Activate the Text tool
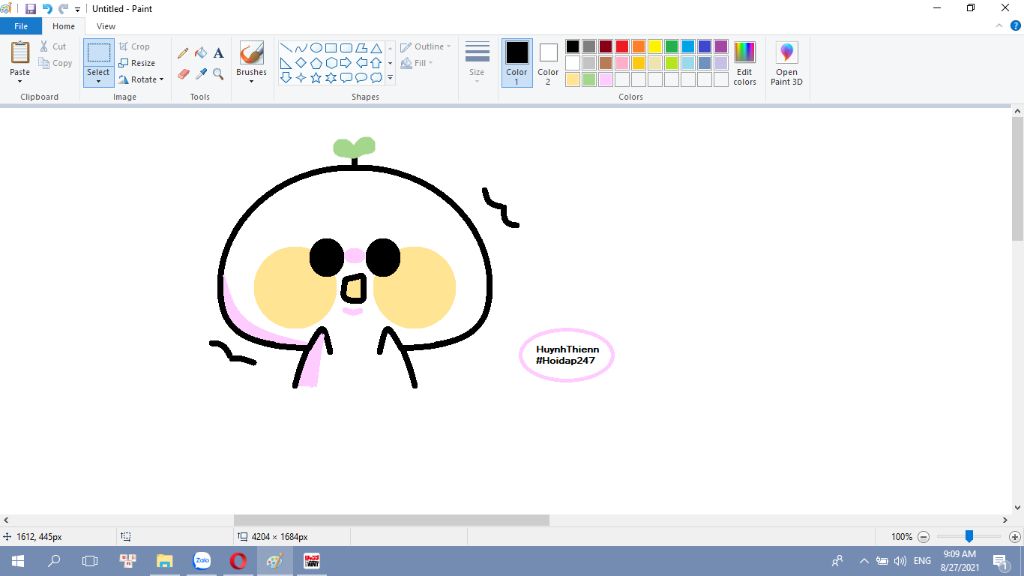This screenshot has width=1024, height=576. 218,53
